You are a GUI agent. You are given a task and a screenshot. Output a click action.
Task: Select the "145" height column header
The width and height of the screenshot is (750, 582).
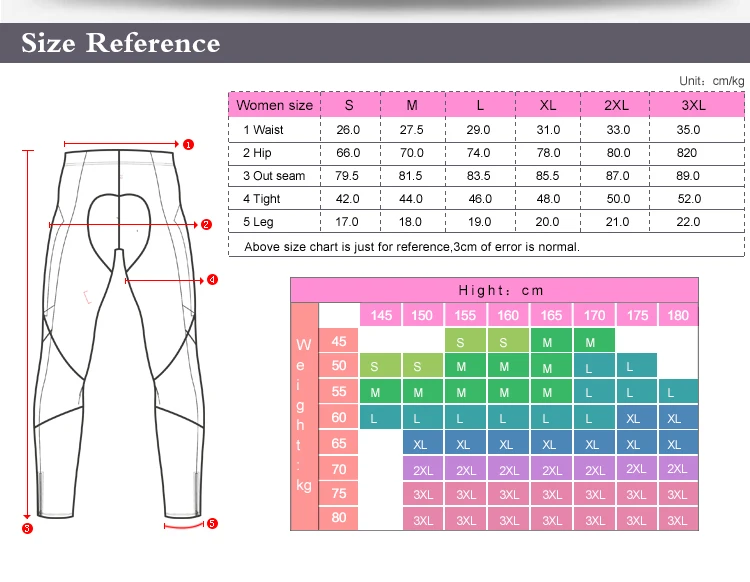click(x=381, y=315)
